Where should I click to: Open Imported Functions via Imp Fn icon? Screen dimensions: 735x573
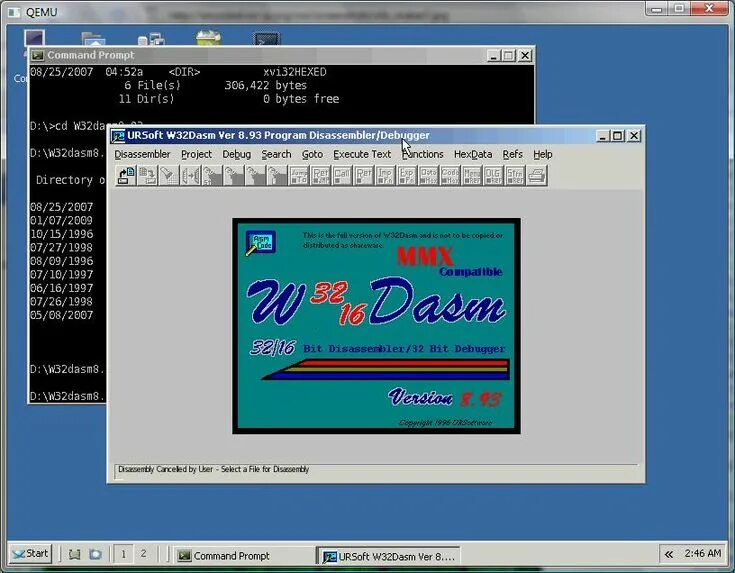click(385, 176)
